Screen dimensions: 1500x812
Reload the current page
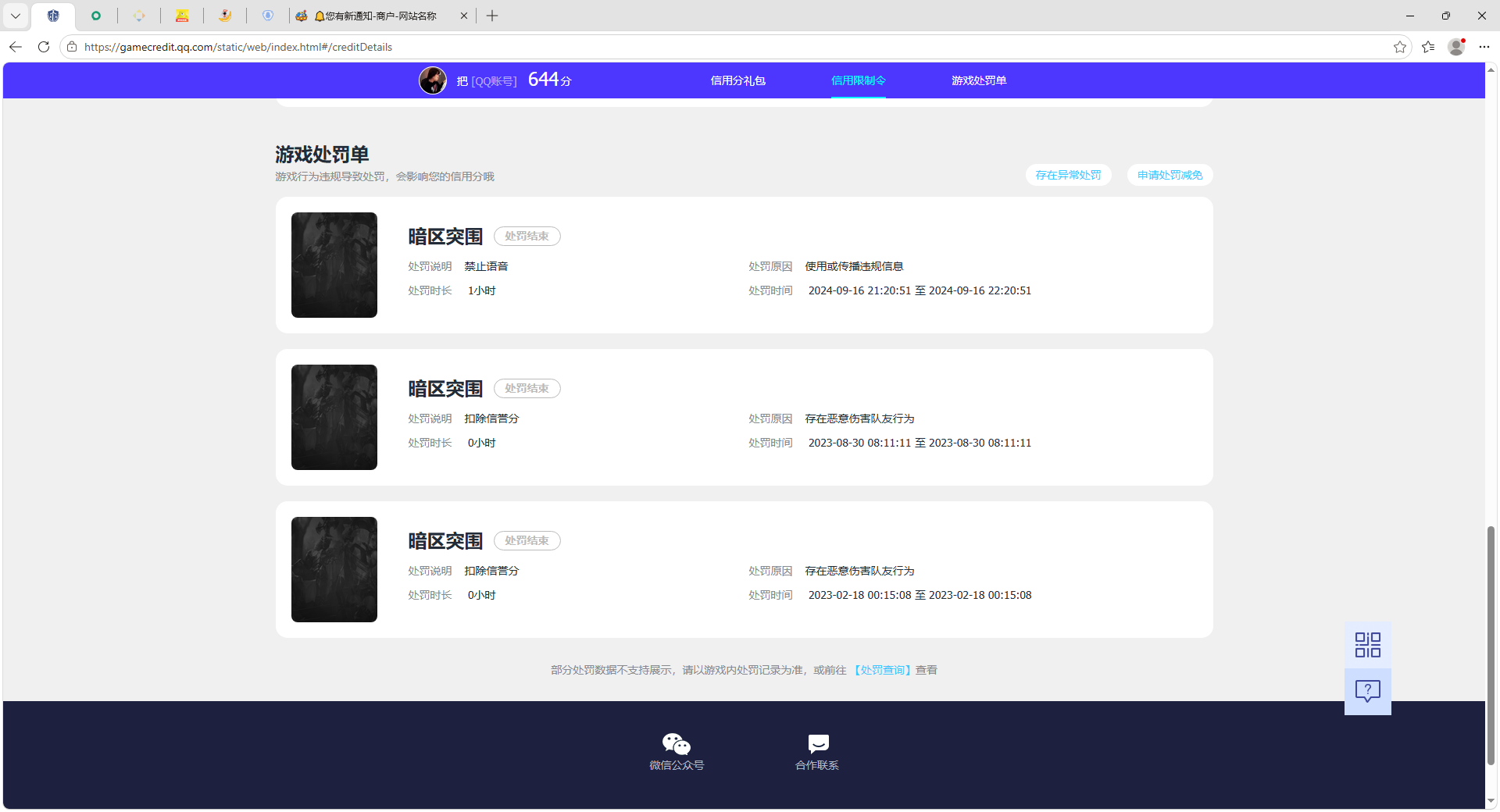[44, 47]
